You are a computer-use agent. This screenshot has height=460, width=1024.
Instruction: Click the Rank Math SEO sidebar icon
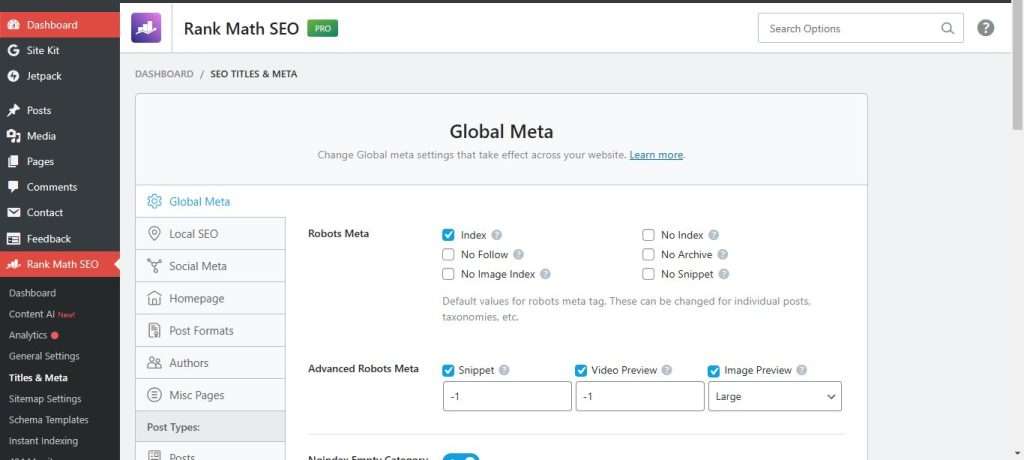(14, 264)
